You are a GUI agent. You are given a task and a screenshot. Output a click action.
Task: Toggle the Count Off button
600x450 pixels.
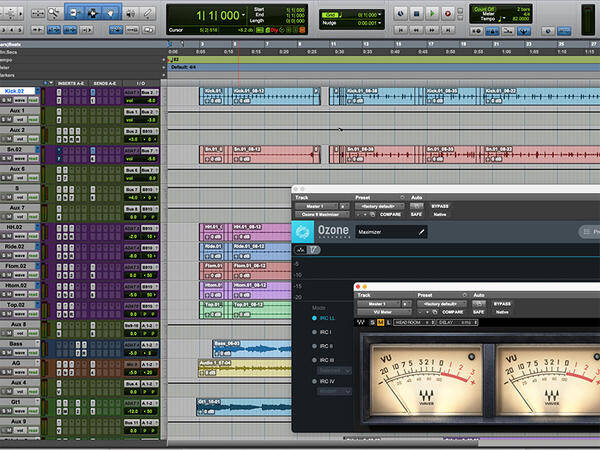click(484, 9)
